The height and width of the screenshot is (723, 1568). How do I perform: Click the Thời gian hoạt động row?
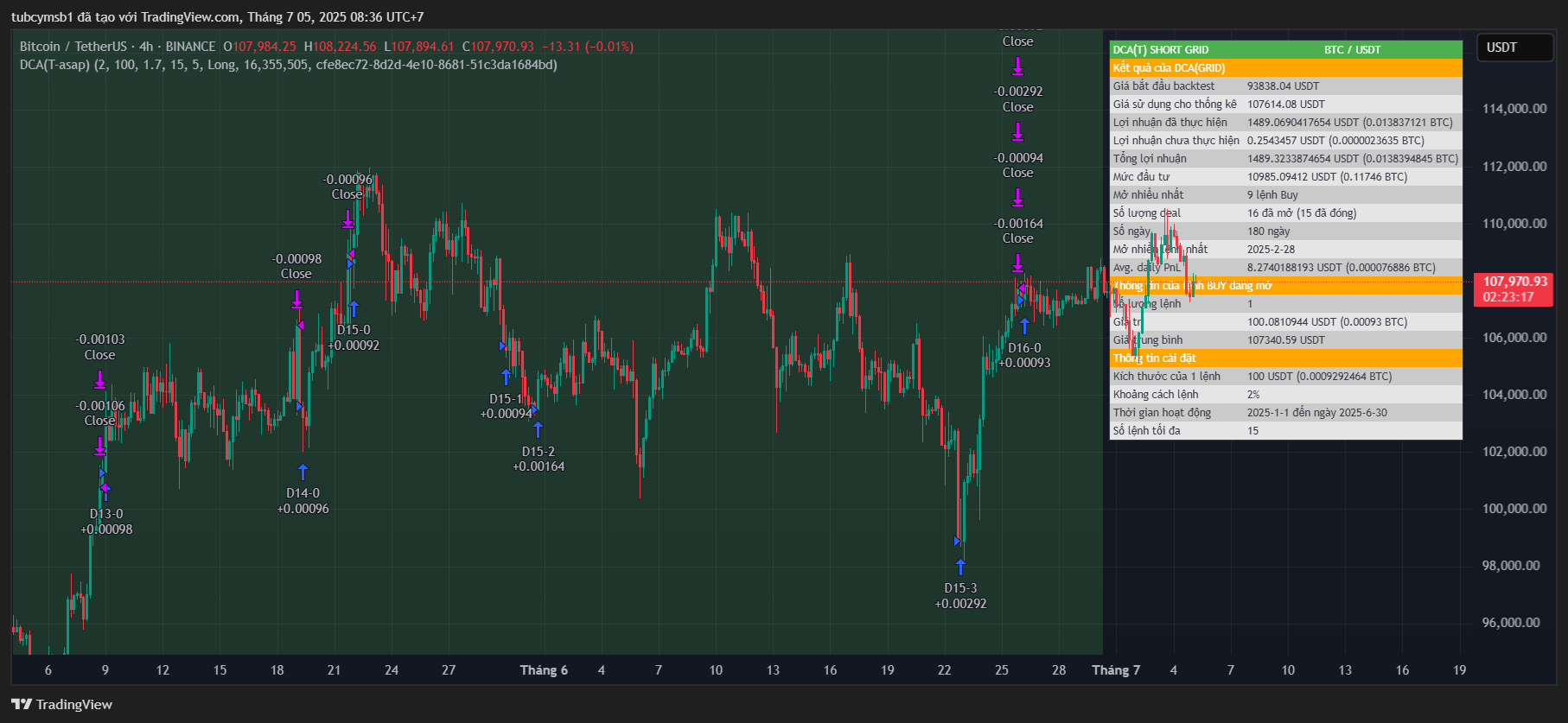[x=1286, y=413]
